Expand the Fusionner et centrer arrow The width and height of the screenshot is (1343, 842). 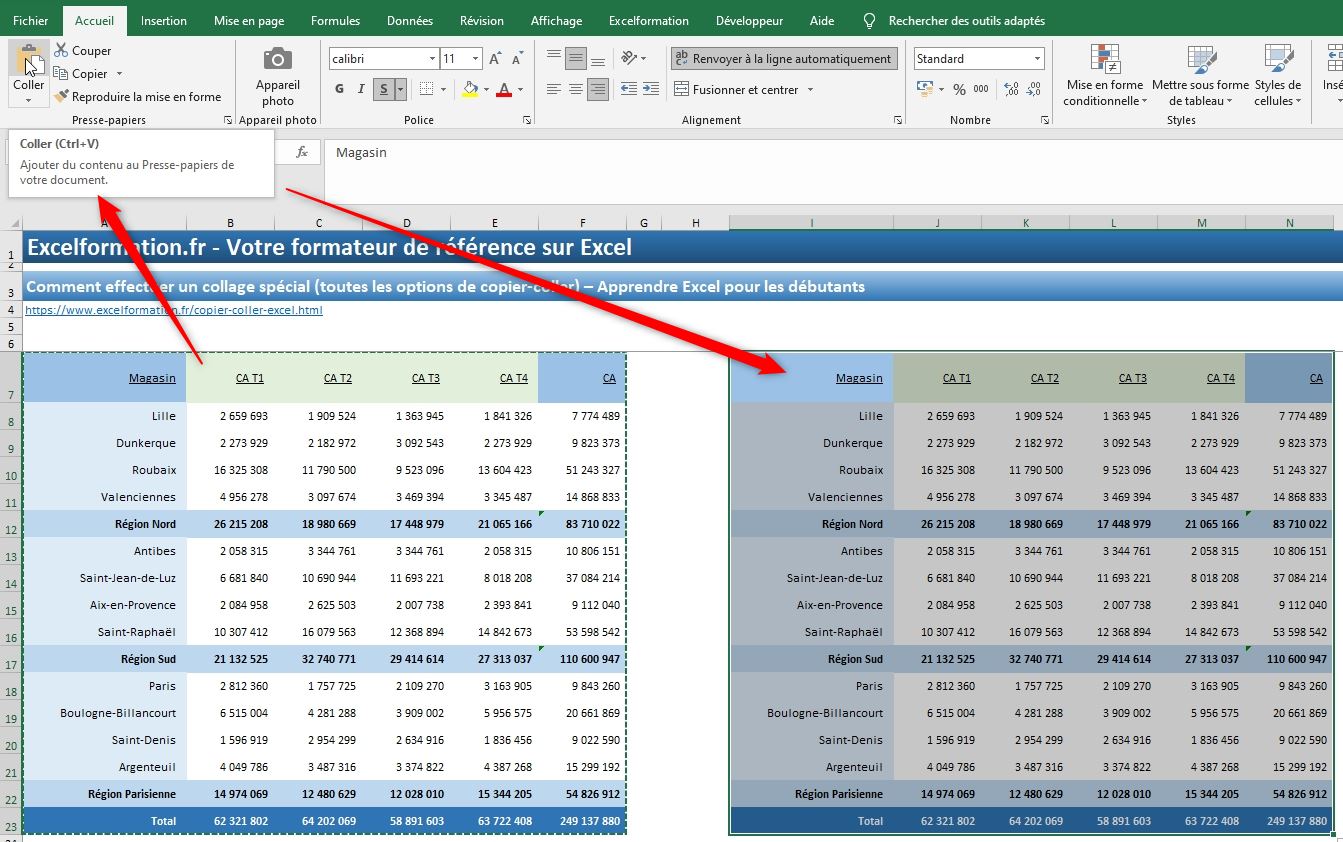coord(810,90)
